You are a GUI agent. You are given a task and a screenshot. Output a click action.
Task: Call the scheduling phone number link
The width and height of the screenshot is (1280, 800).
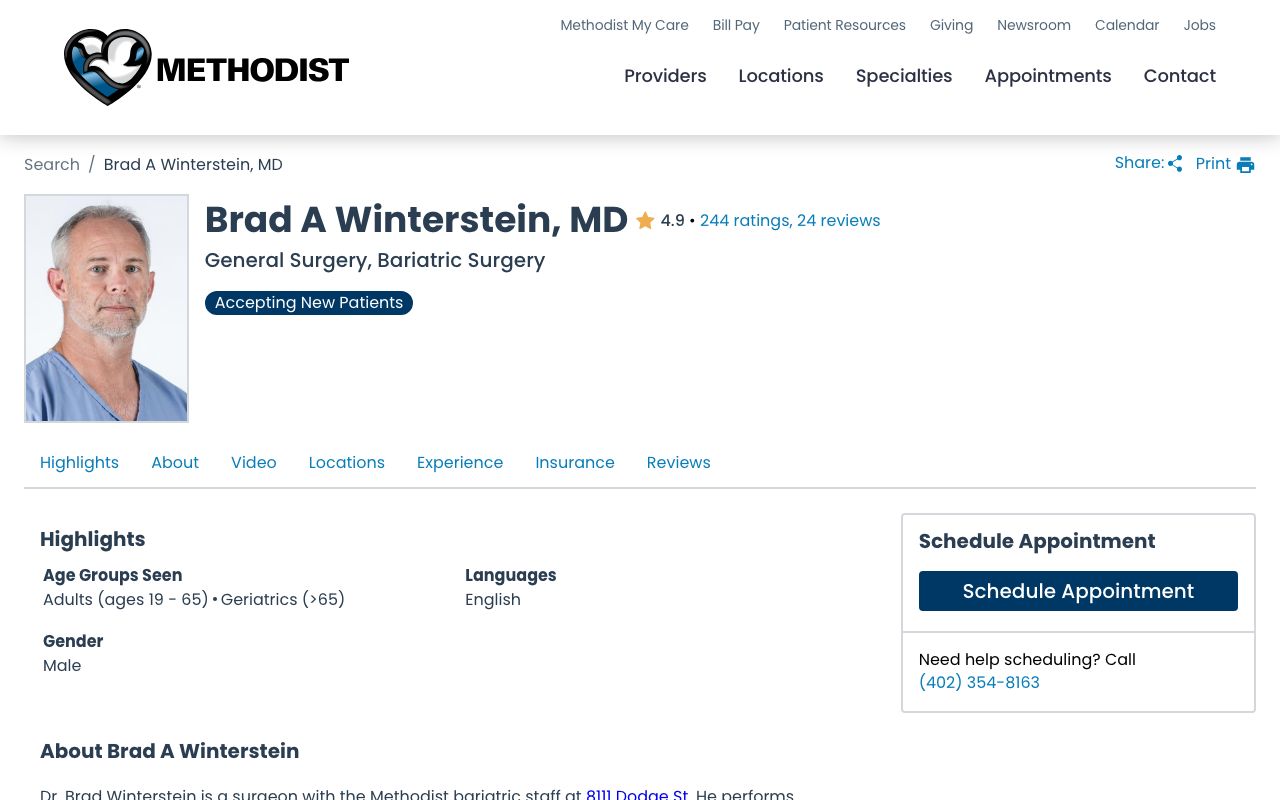point(979,682)
